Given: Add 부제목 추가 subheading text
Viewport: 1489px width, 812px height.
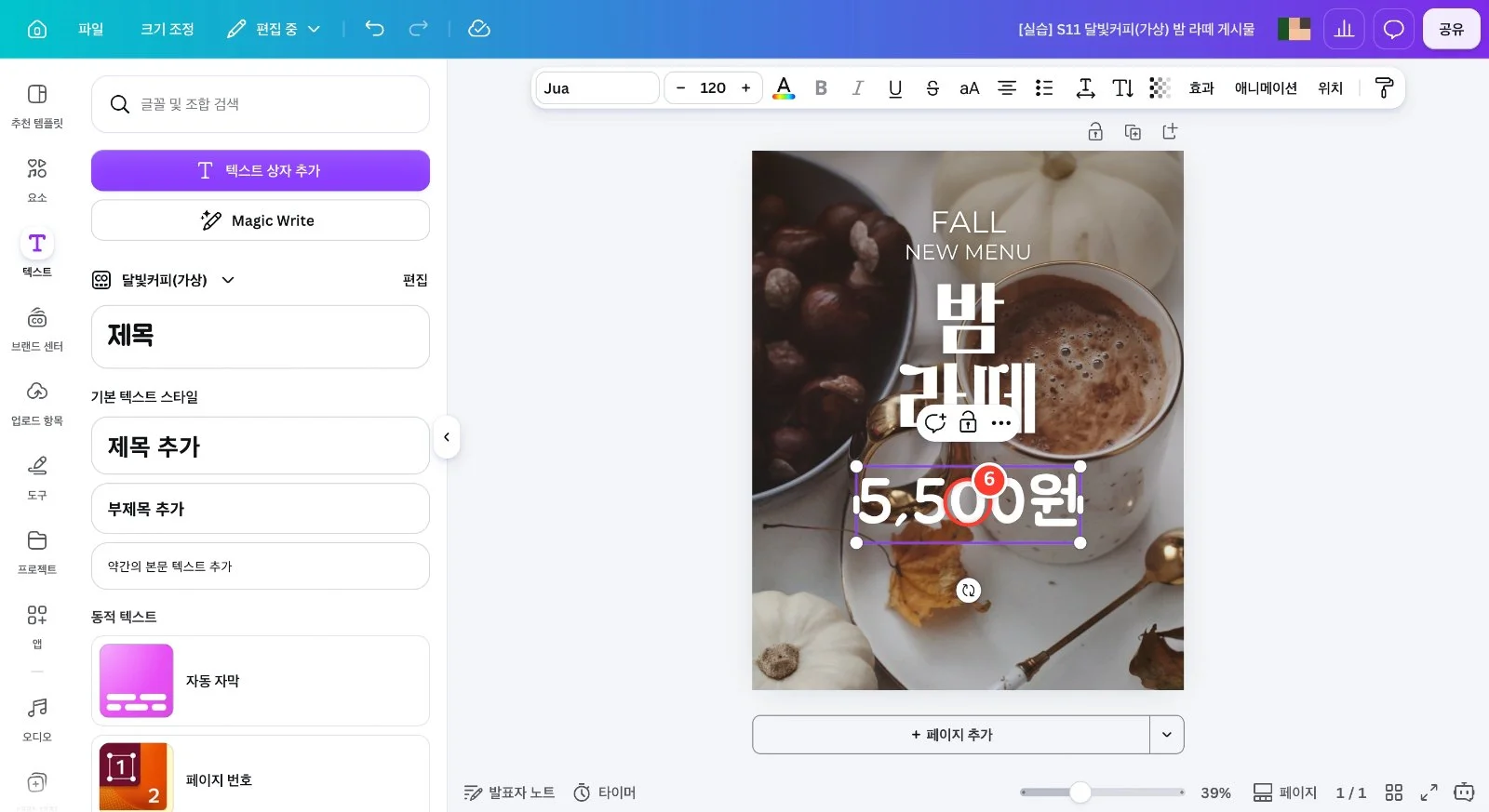Looking at the screenshot, I should coord(261,509).
